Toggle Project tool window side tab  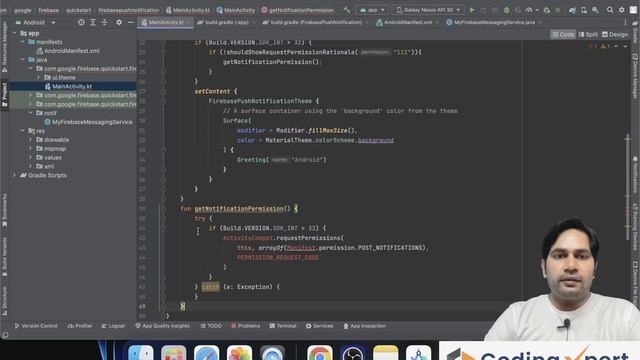click(x=4, y=95)
